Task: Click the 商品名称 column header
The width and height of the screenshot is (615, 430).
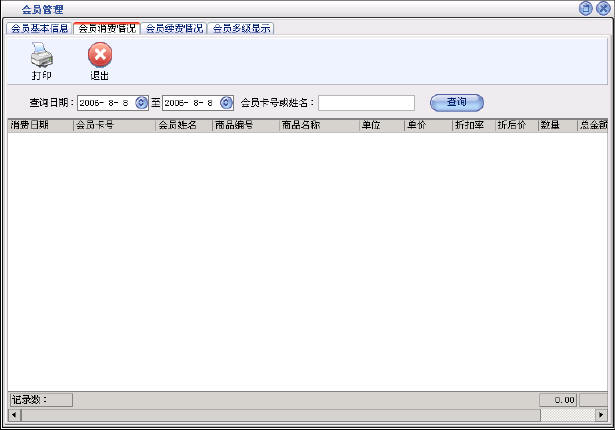Action: tap(318, 126)
